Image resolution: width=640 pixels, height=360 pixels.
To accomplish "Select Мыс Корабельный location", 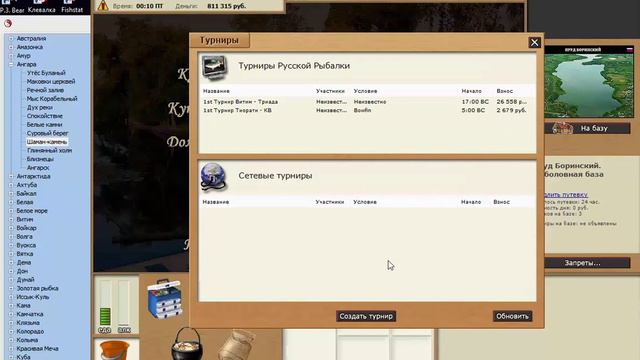I will (52, 98).
